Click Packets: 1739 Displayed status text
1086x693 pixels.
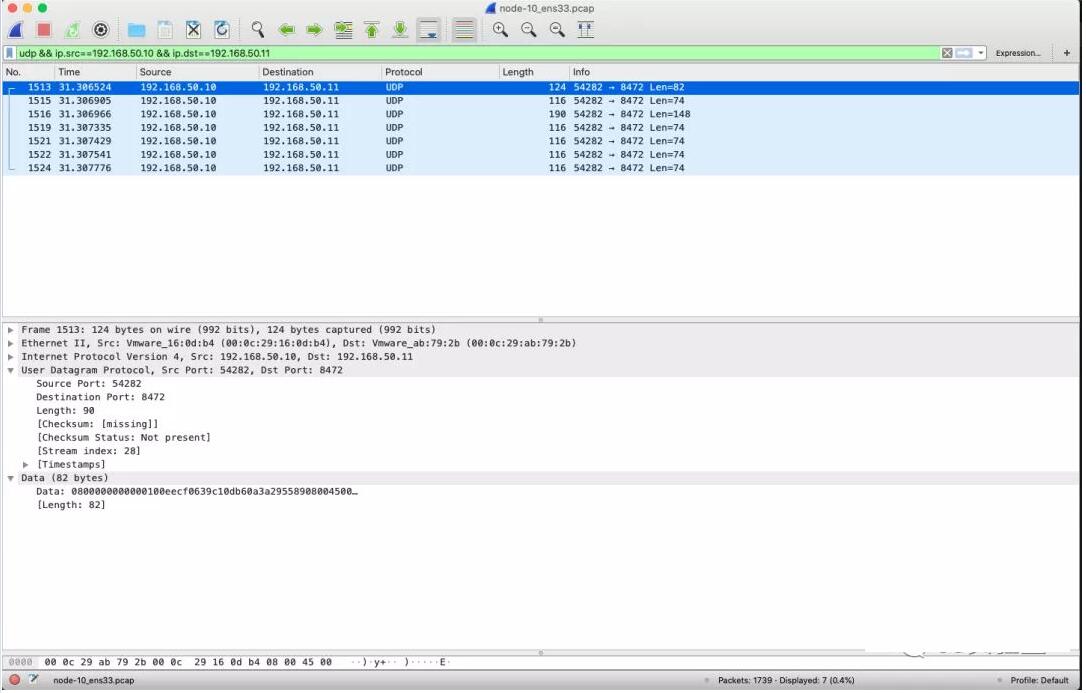pos(786,681)
